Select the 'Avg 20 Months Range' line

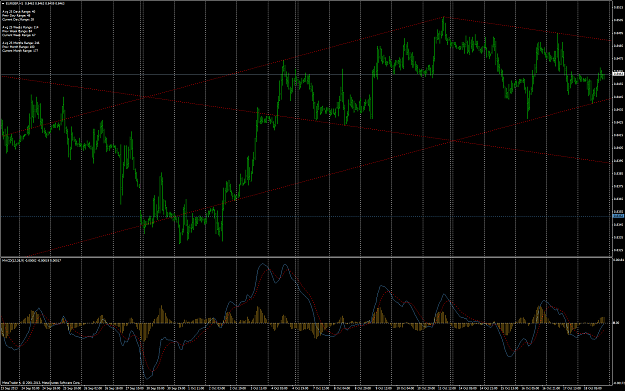21,43
